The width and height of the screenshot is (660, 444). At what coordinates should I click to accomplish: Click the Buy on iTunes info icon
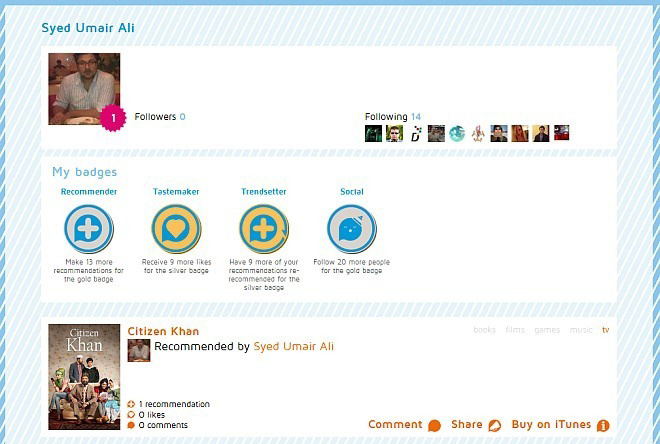coord(603,425)
